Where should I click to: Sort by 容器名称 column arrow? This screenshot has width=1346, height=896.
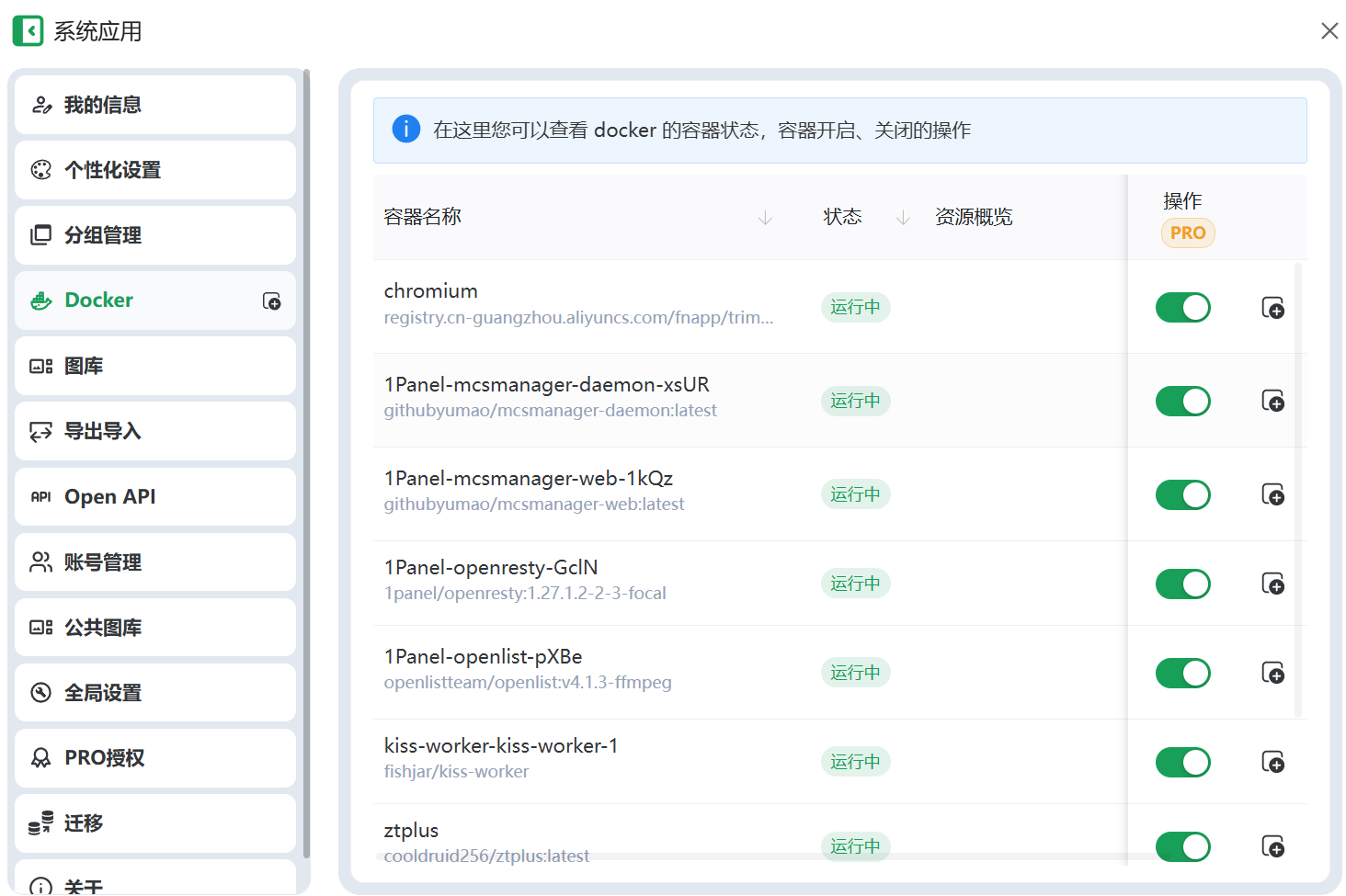[x=765, y=218]
